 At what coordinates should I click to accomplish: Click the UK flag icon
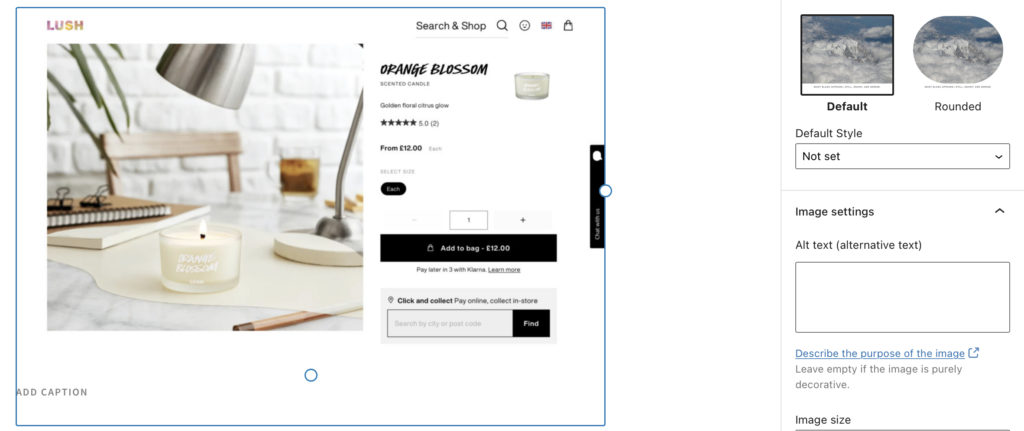pyautogui.click(x=547, y=25)
